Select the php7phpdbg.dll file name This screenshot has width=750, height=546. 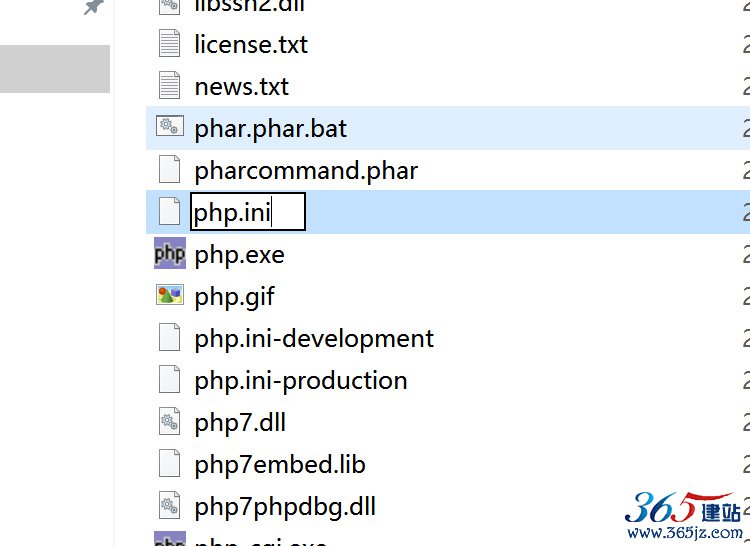point(286,508)
